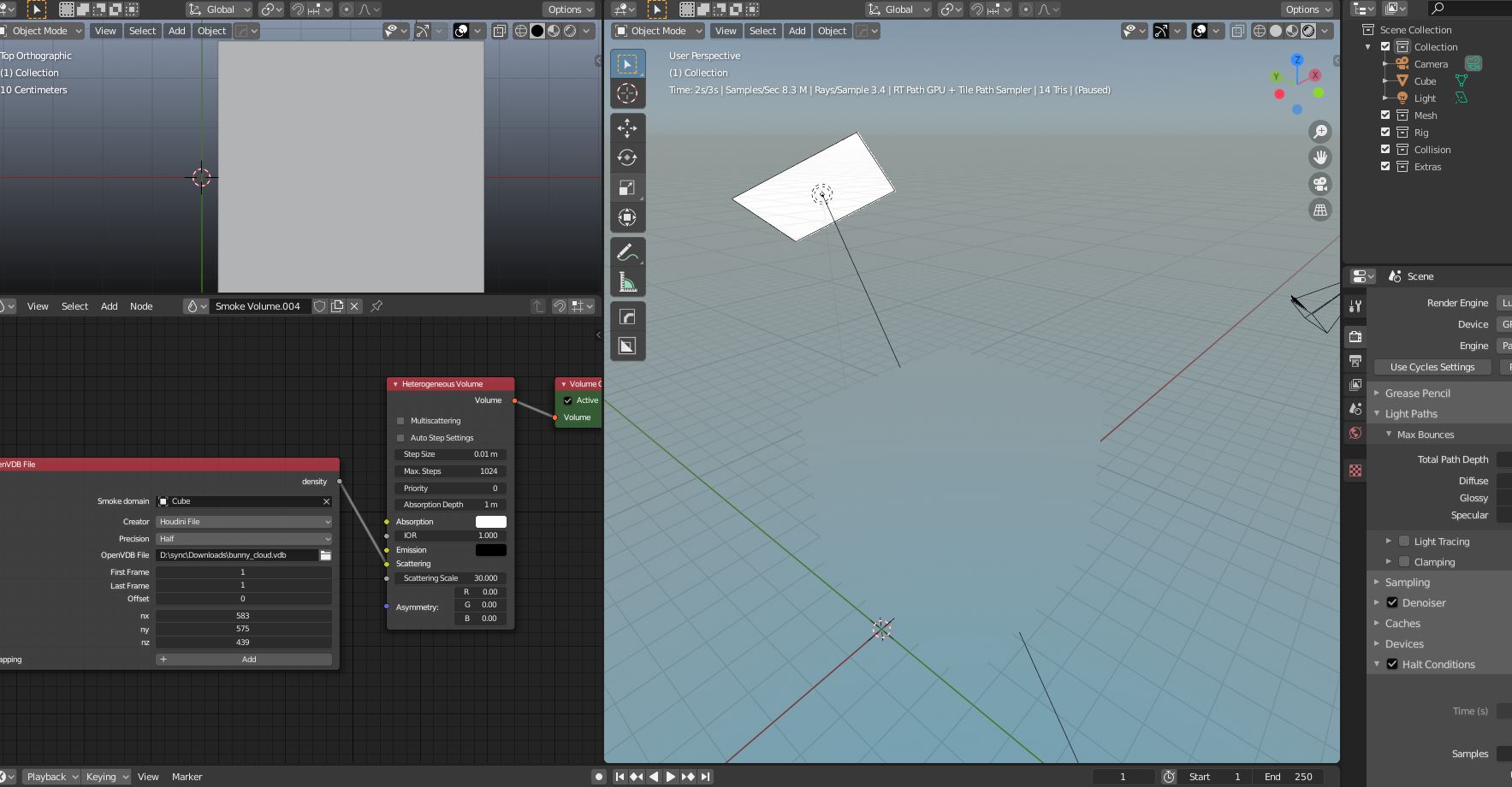Toggle the Denoiser checkbox
Viewport: 1512px width, 787px height.
1392,603
